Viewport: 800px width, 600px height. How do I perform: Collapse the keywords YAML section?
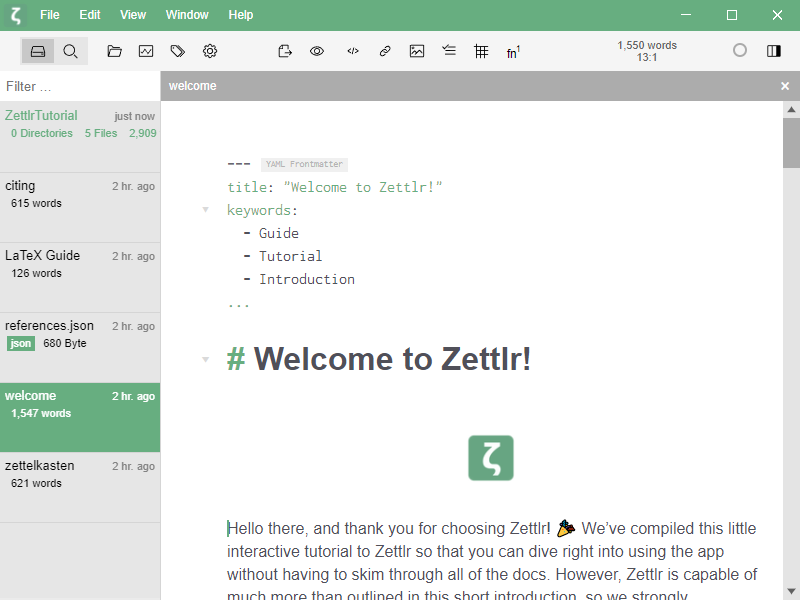tap(205, 210)
